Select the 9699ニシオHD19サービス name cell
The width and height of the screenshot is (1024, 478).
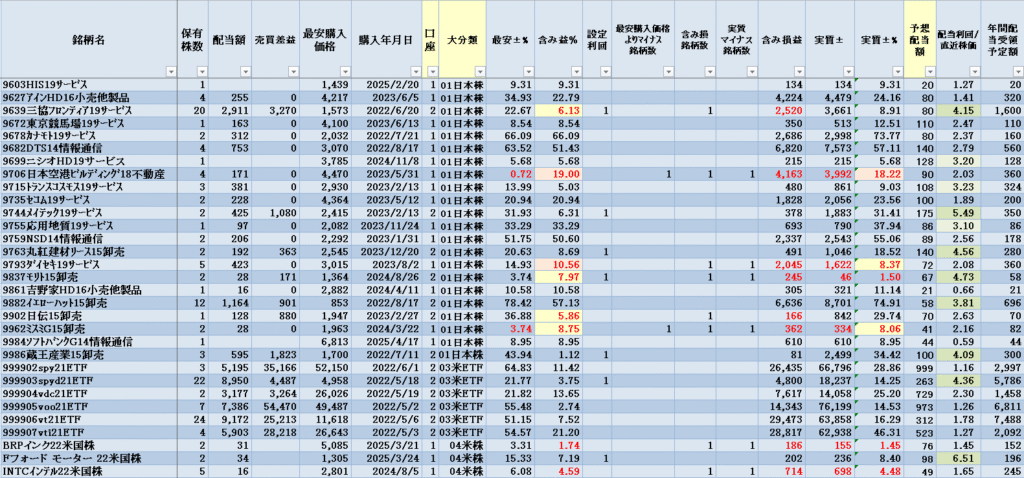[89, 161]
